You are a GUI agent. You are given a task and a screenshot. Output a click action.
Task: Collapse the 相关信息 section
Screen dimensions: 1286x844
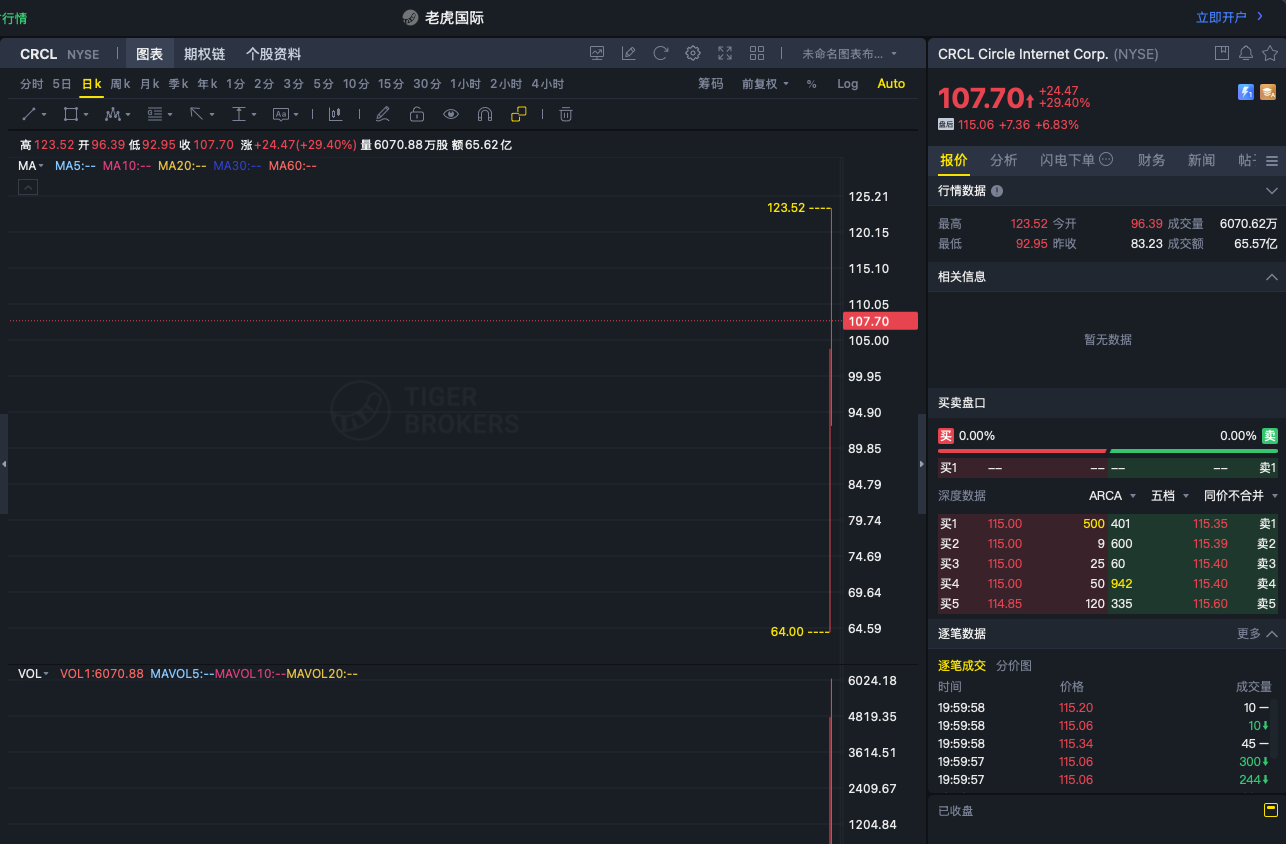(1272, 276)
